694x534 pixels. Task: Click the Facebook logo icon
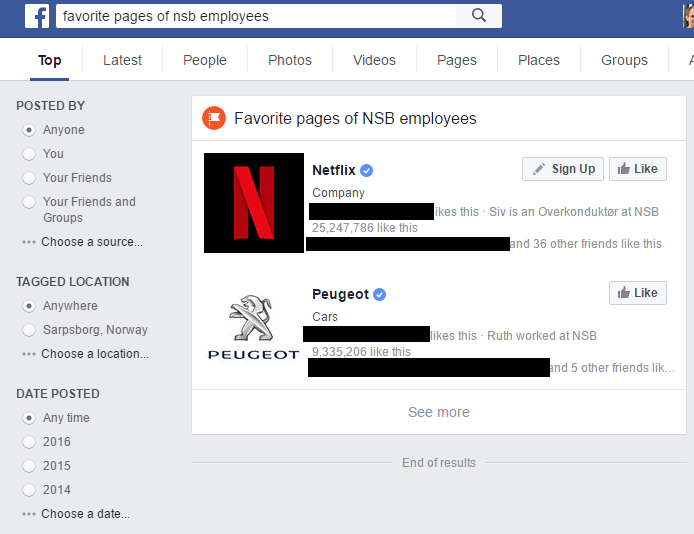[37, 16]
